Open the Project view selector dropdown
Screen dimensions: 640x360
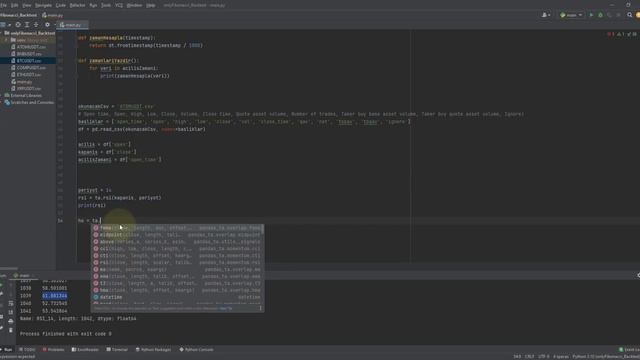5,25
